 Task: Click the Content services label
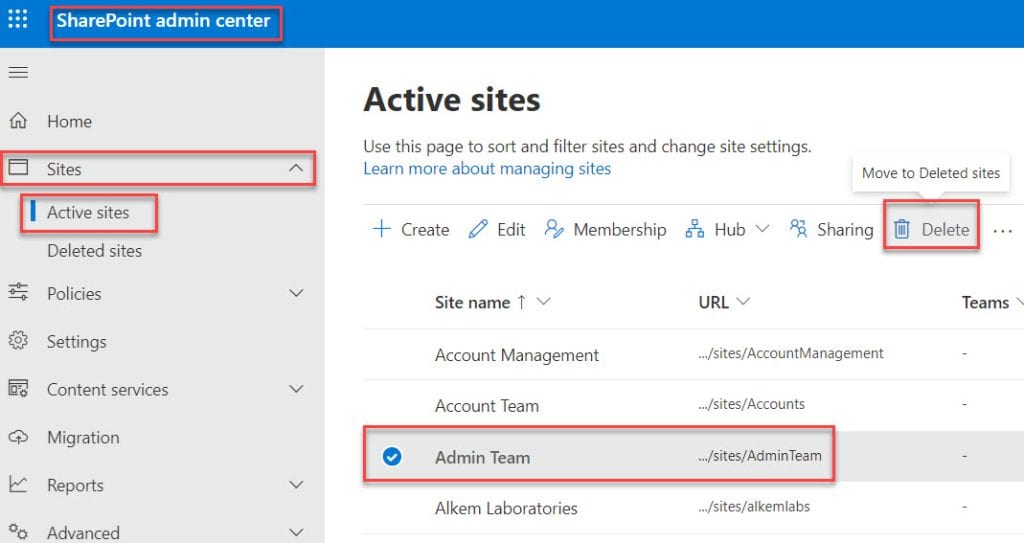108,389
